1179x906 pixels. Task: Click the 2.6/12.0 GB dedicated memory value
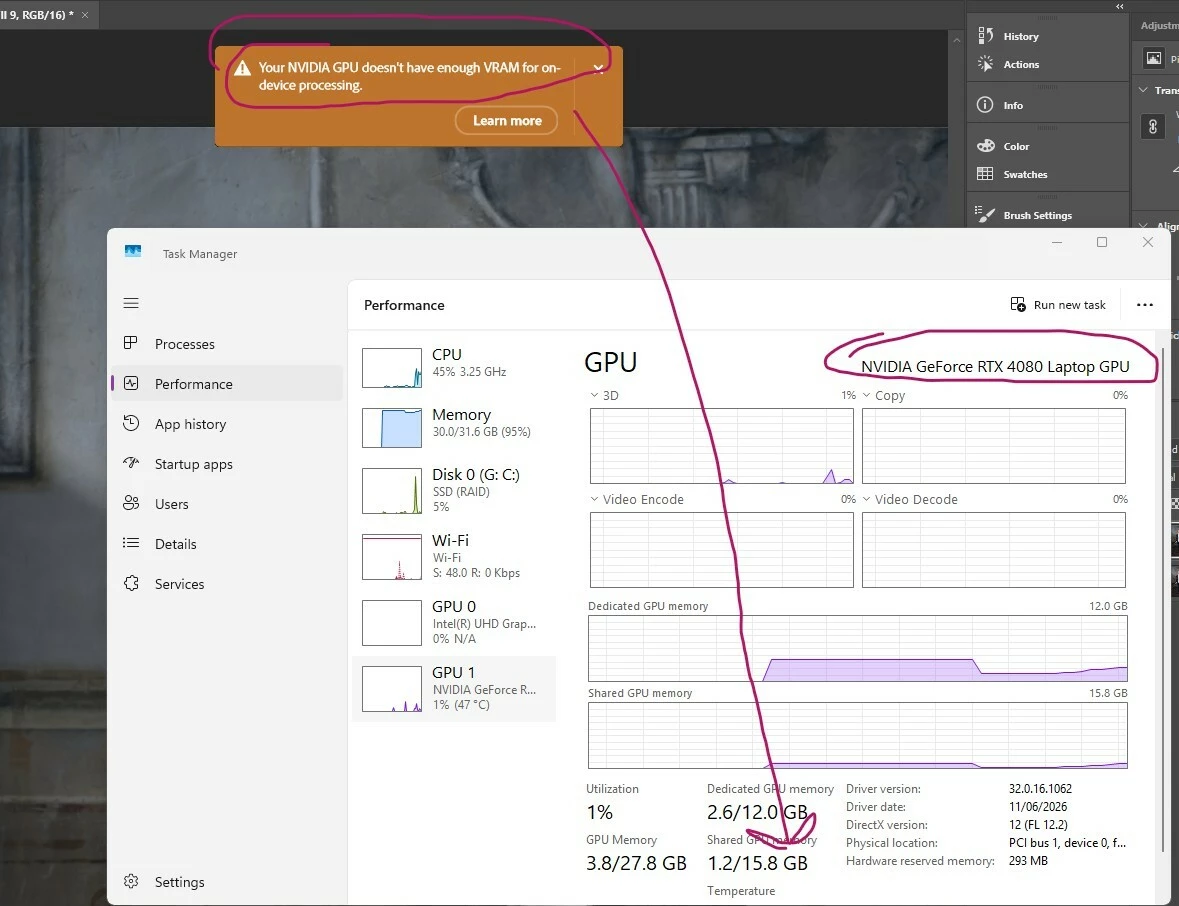tap(757, 812)
